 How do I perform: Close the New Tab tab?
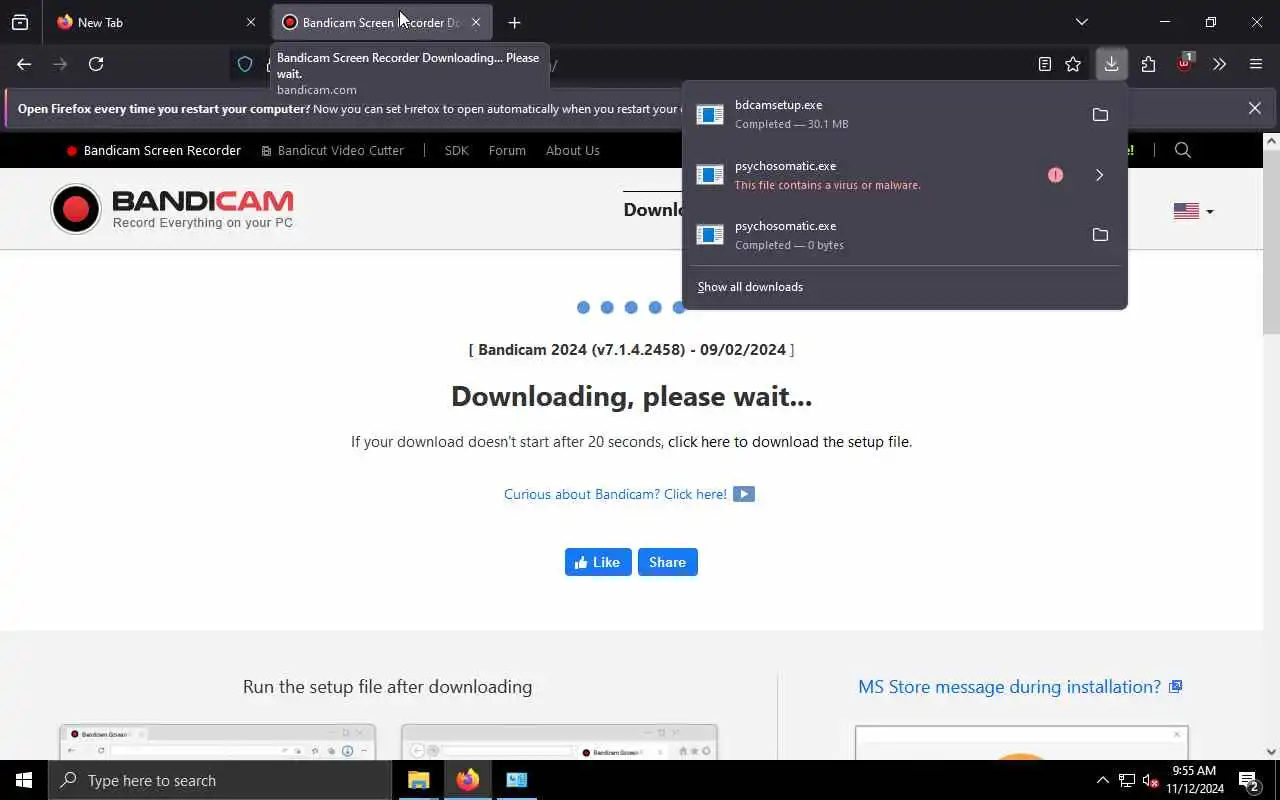[251, 22]
